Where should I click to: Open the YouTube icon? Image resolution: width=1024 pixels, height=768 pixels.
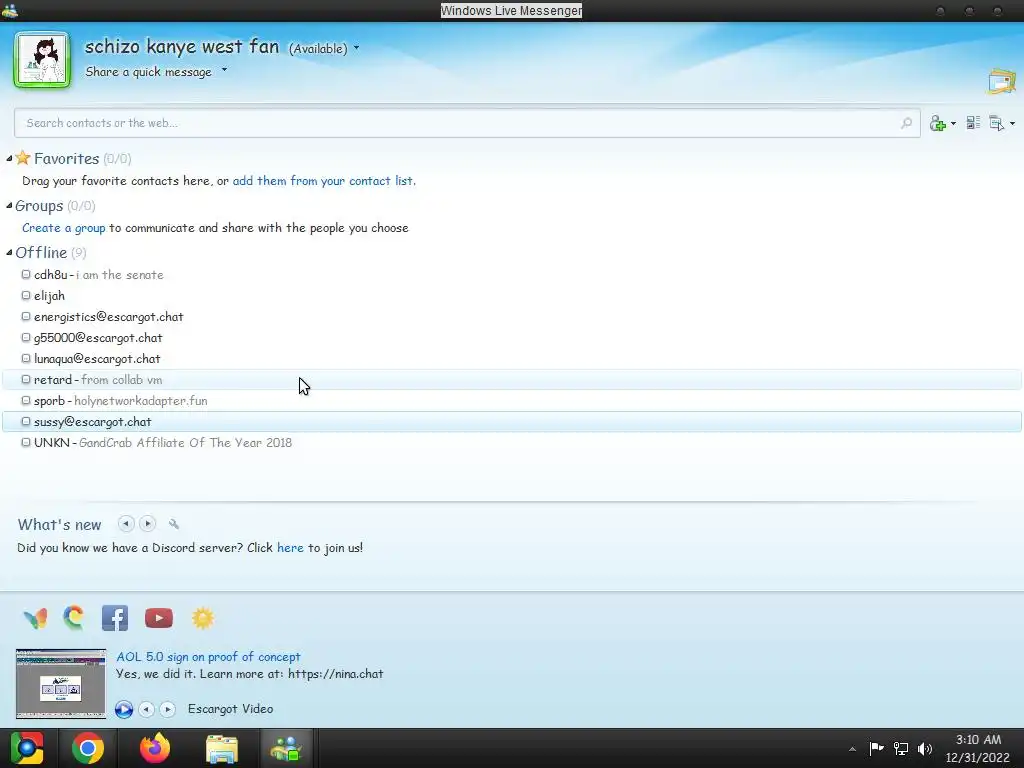point(159,618)
